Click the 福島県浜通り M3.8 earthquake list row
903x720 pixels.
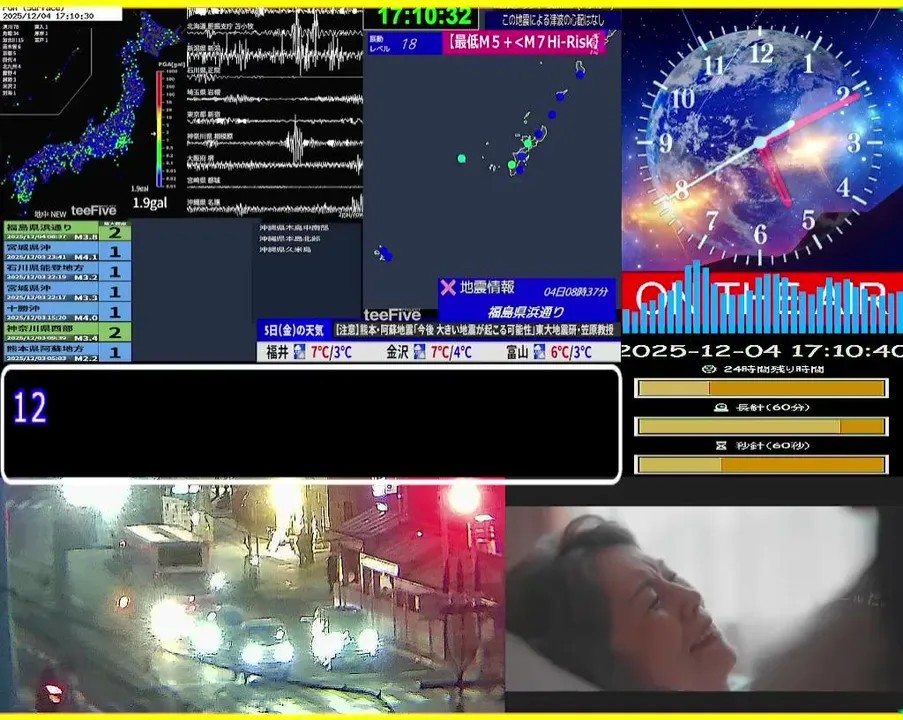tap(67, 232)
